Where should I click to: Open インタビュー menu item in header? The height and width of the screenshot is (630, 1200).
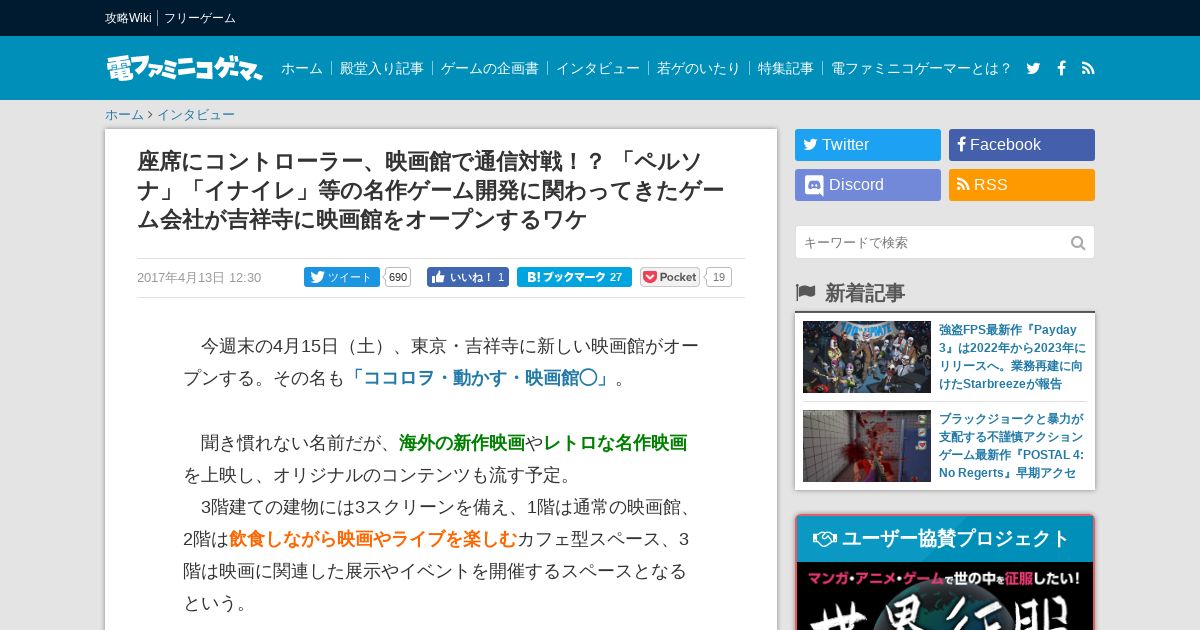(x=598, y=68)
